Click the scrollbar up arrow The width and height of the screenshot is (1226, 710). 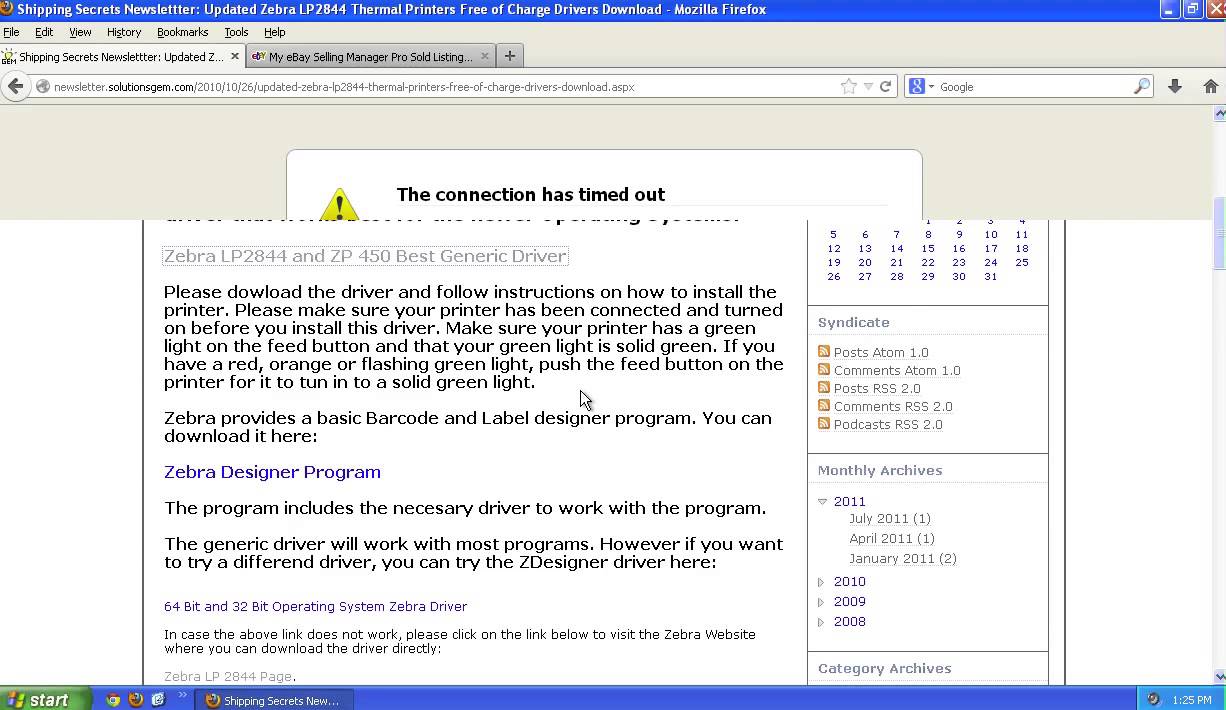click(1220, 113)
